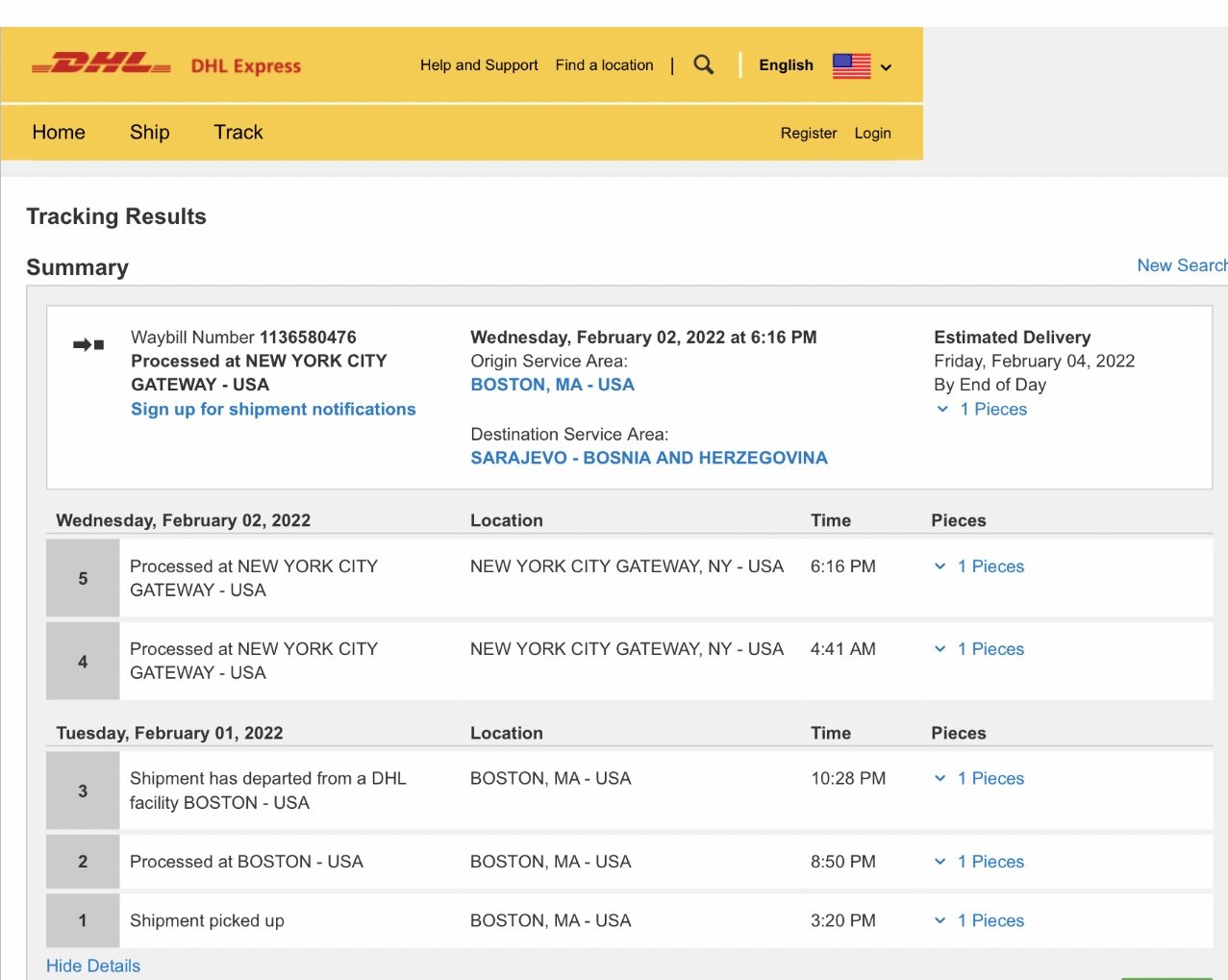Click the shipment status arrow icon

(x=88, y=344)
